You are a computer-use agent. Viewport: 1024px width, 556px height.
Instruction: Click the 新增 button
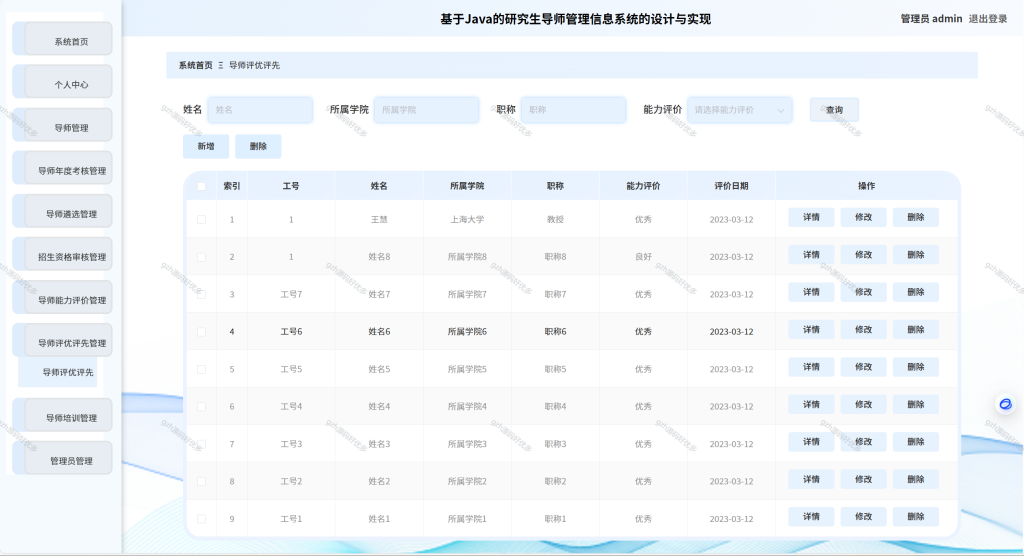[206, 146]
